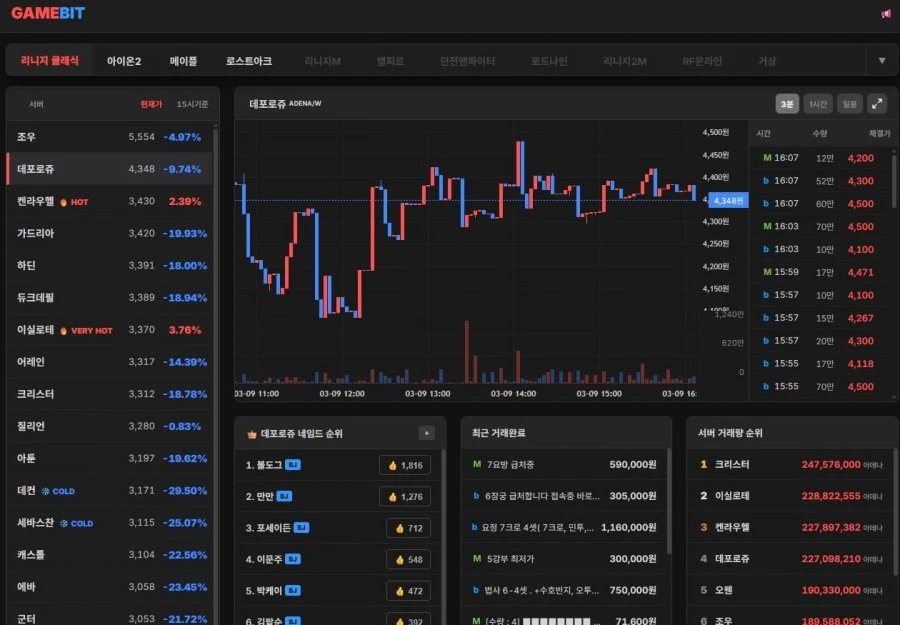Click the BJ badge next to 포세이든

click(301, 528)
